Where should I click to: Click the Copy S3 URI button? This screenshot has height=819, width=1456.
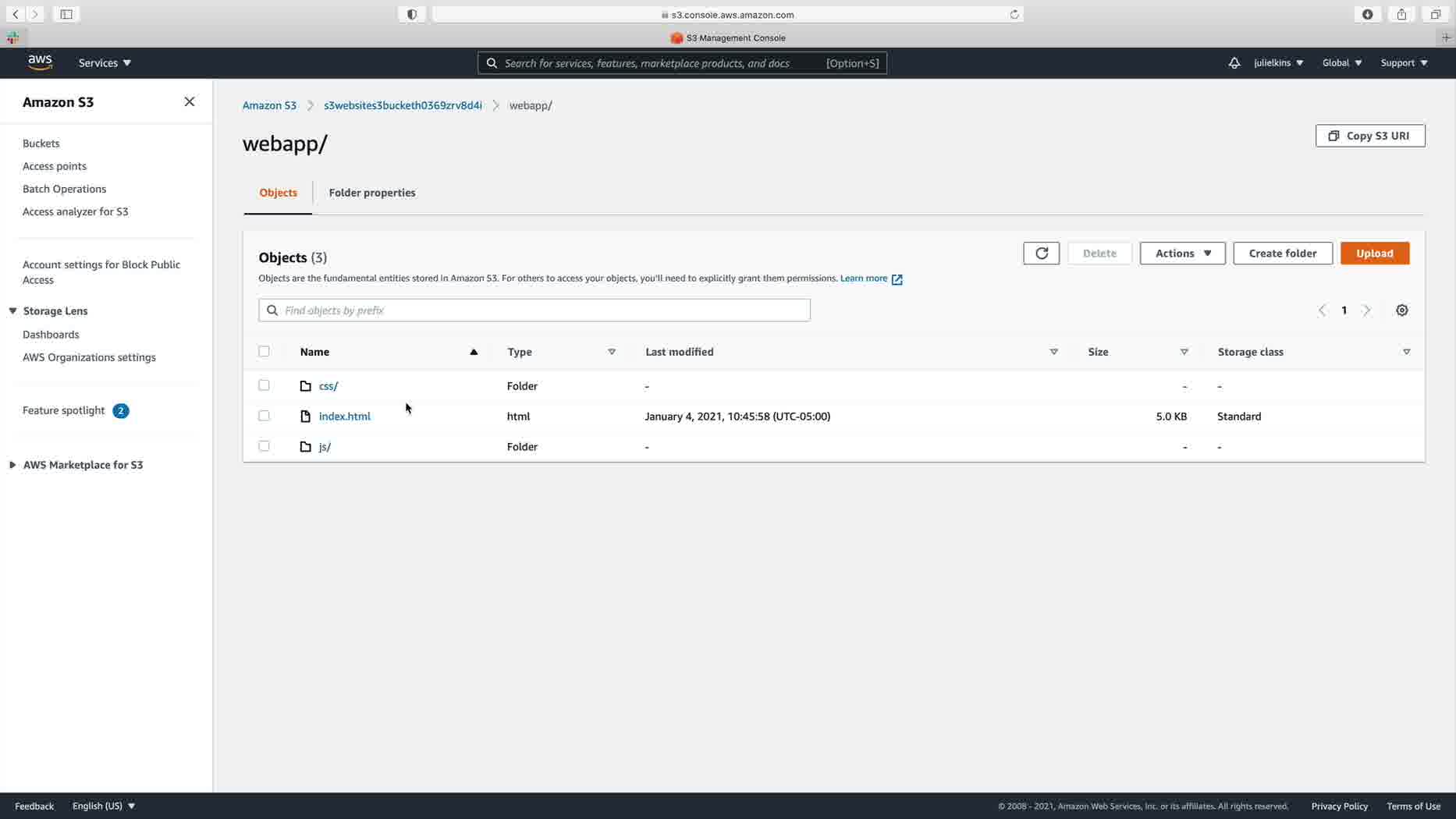1369,136
